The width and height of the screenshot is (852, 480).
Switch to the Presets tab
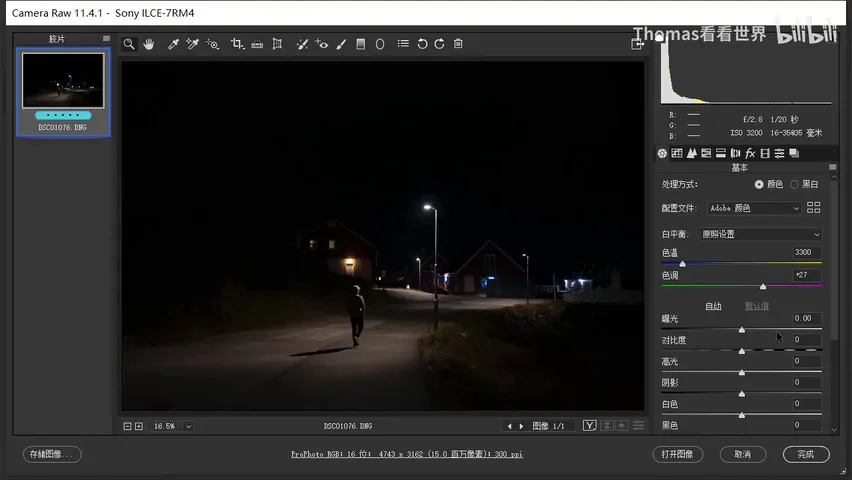(x=779, y=153)
